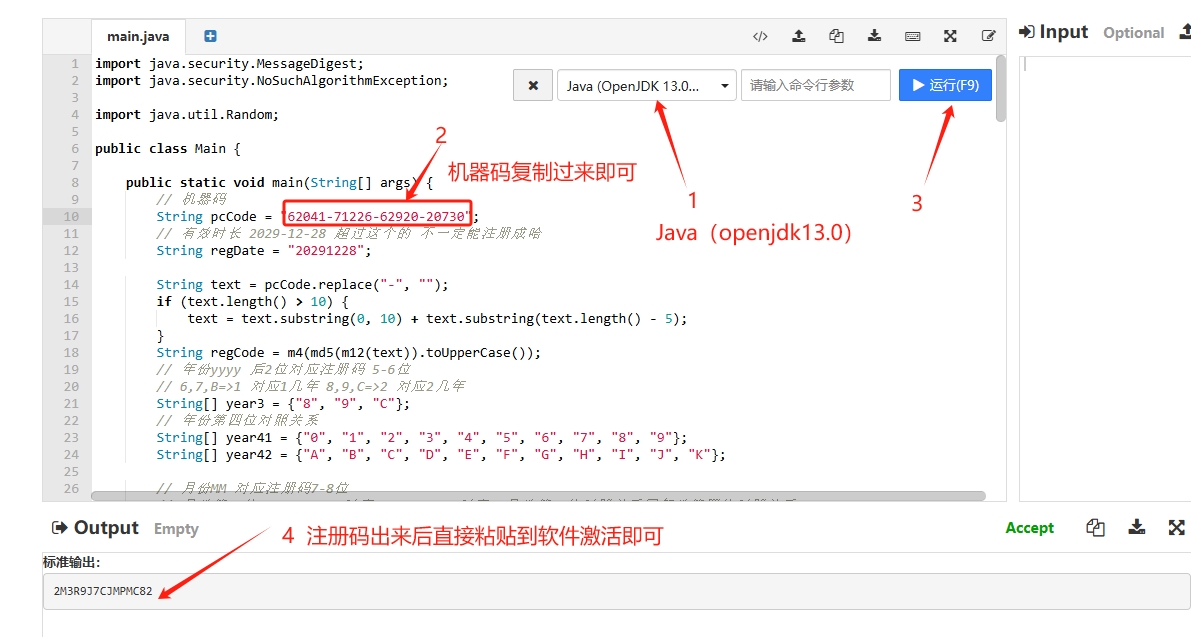Close the run options bar with X
This screenshot has width=1191, height=637.
(533, 86)
